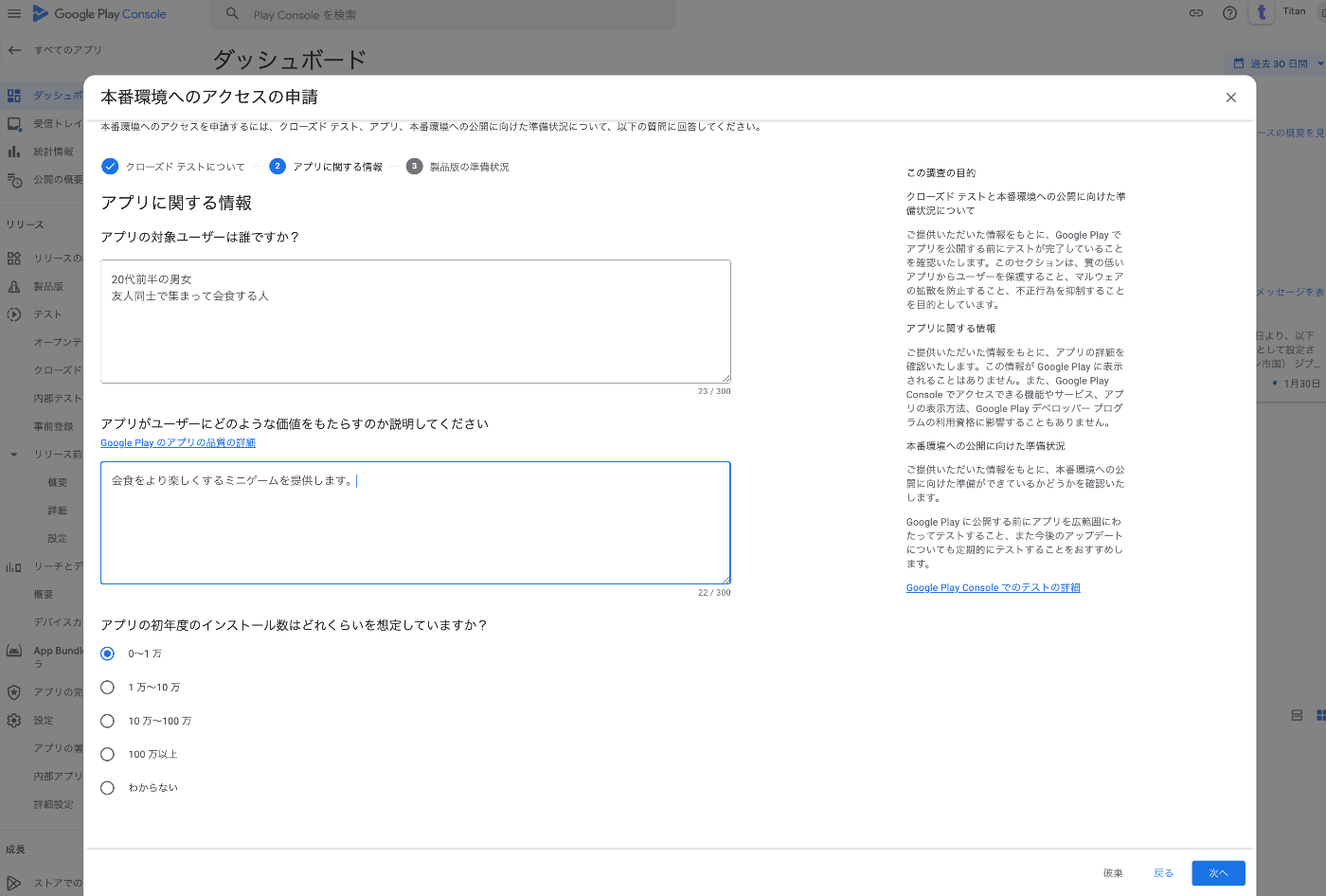Click the app value description text area
1326x896 pixels.
coord(416,523)
